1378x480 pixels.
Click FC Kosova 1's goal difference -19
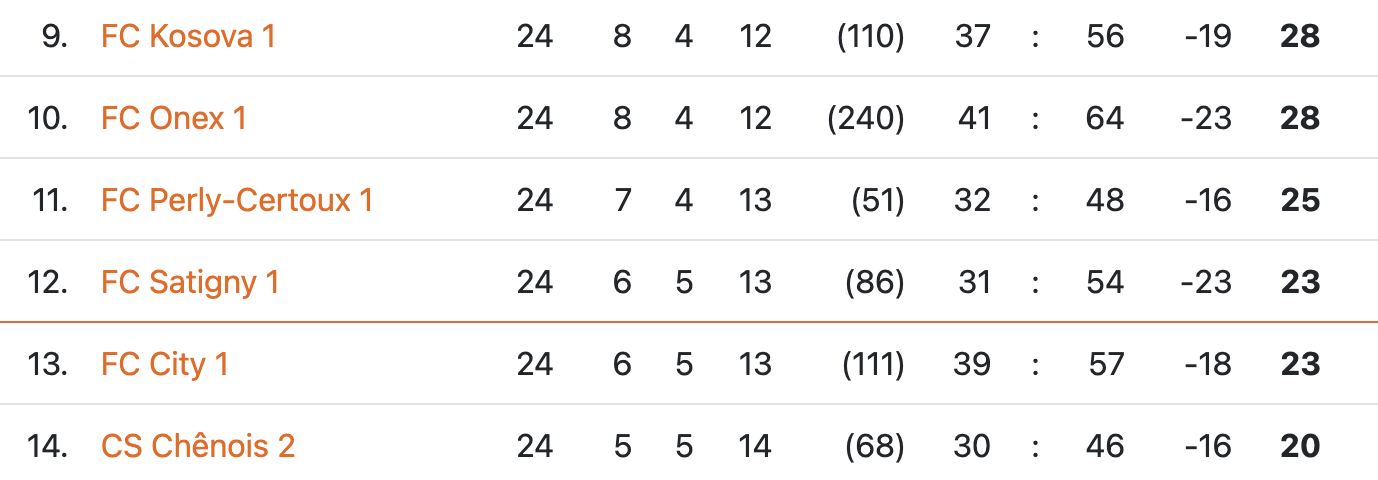pyautogui.click(x=1206, y=37)
